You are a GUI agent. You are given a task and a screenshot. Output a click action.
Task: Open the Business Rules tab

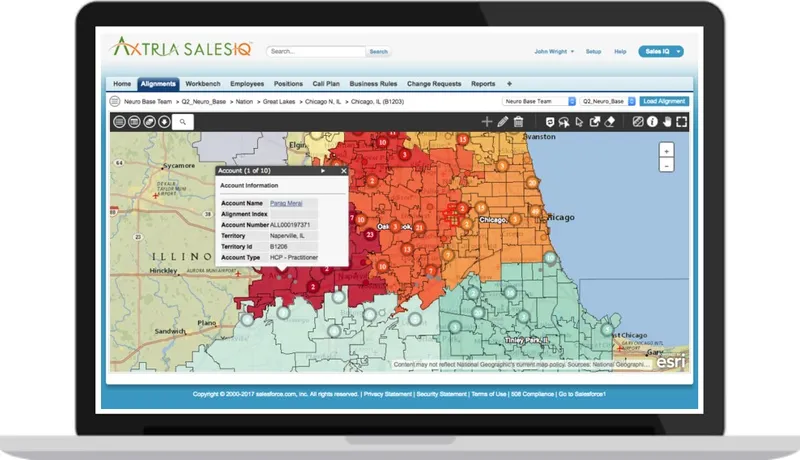click(373, 84)
